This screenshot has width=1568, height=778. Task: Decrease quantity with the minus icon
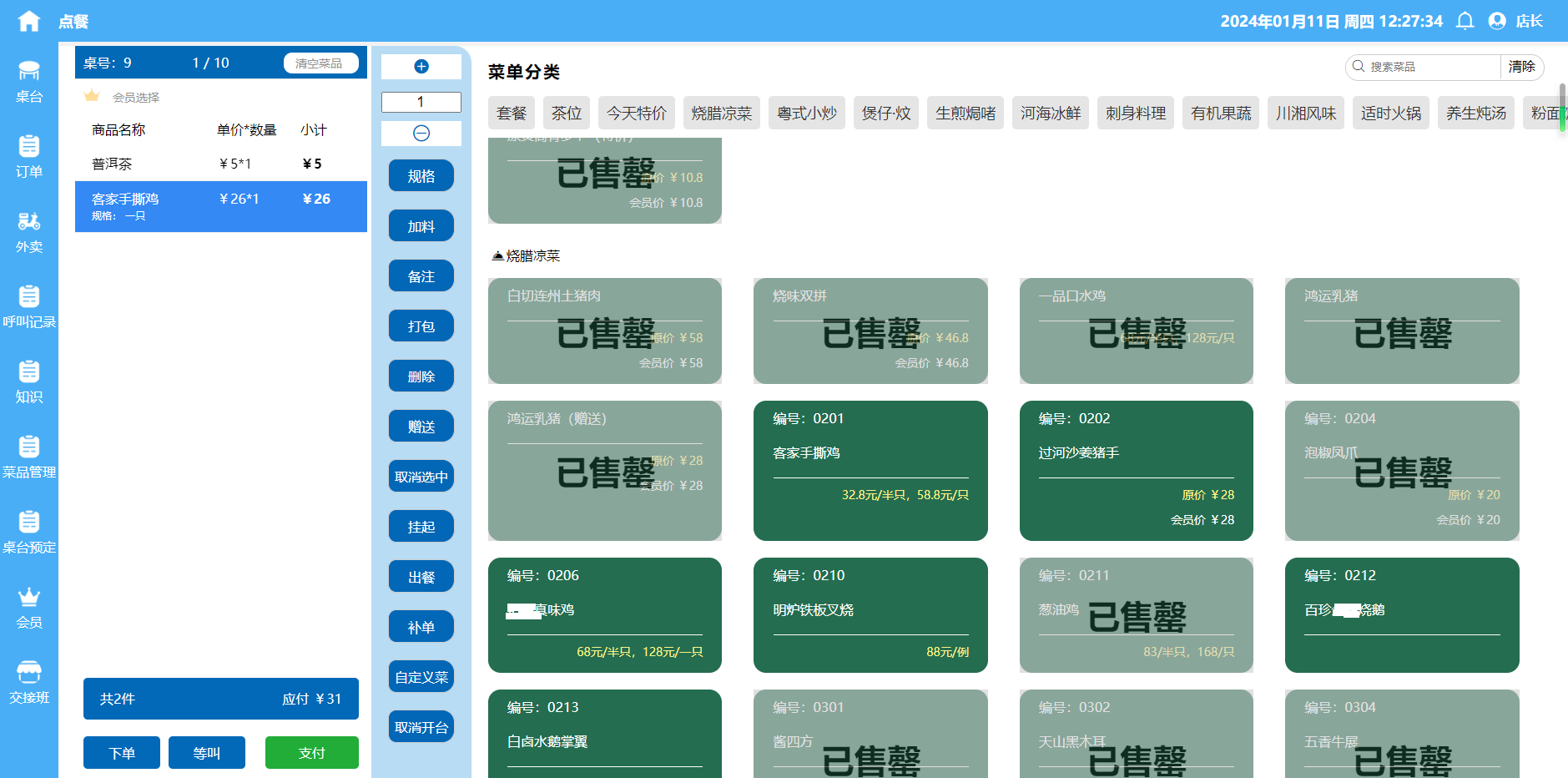tap(421, 134)
